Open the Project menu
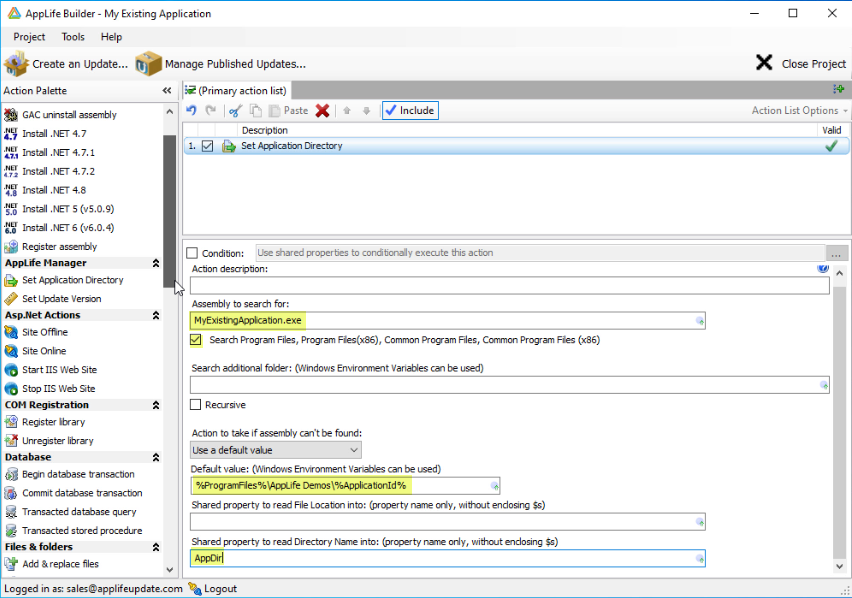The width and height of the screenshot is (852, 598). coord(29,37)
